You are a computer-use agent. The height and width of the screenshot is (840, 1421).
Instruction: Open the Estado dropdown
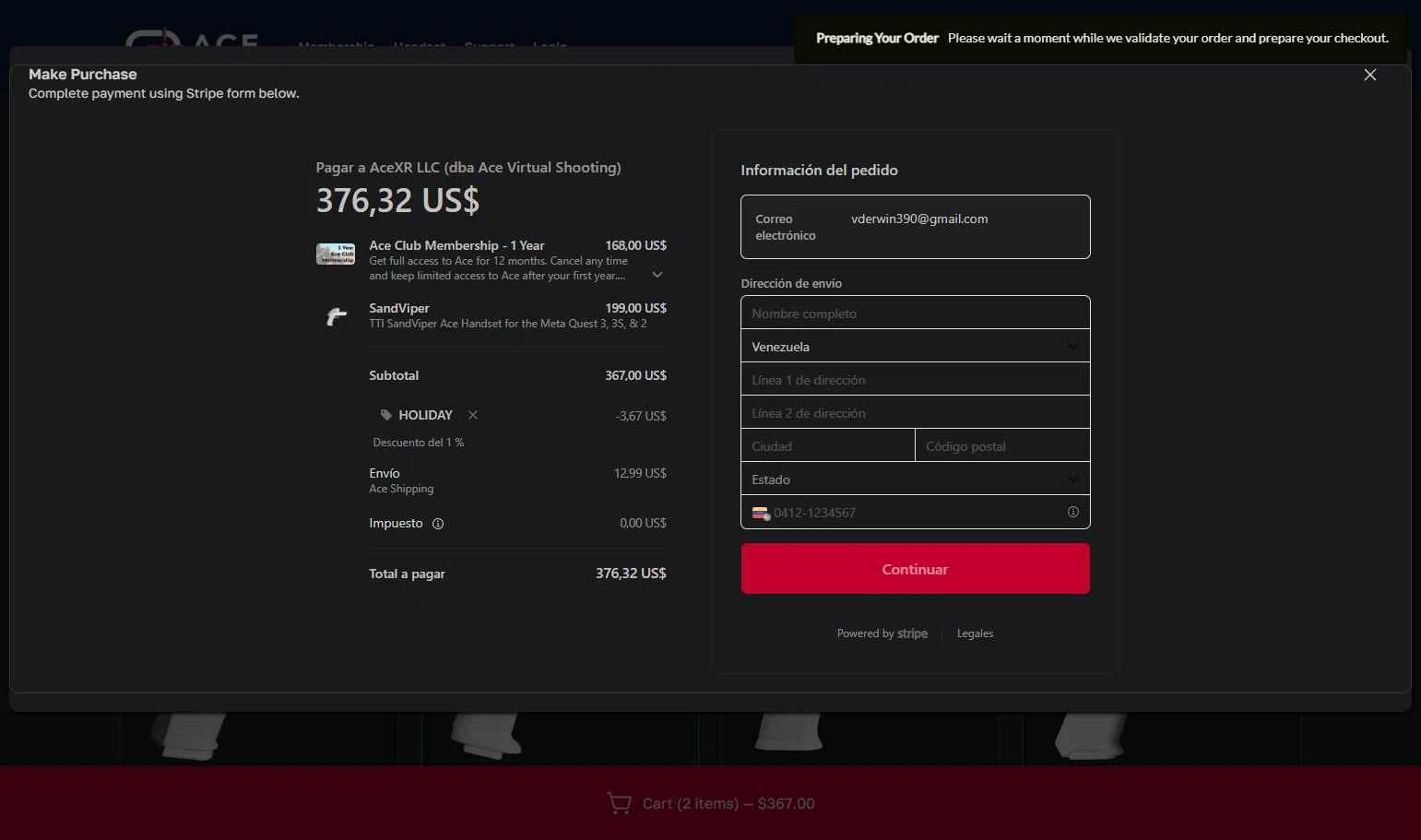(x=916, y=479)
